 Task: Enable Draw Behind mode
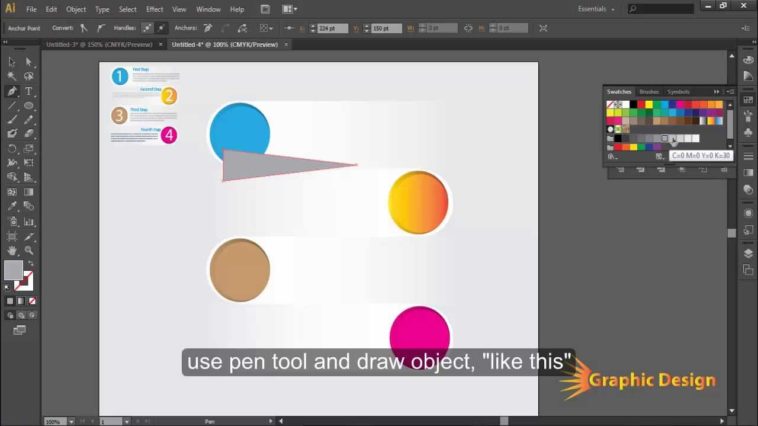coord(21,315)
